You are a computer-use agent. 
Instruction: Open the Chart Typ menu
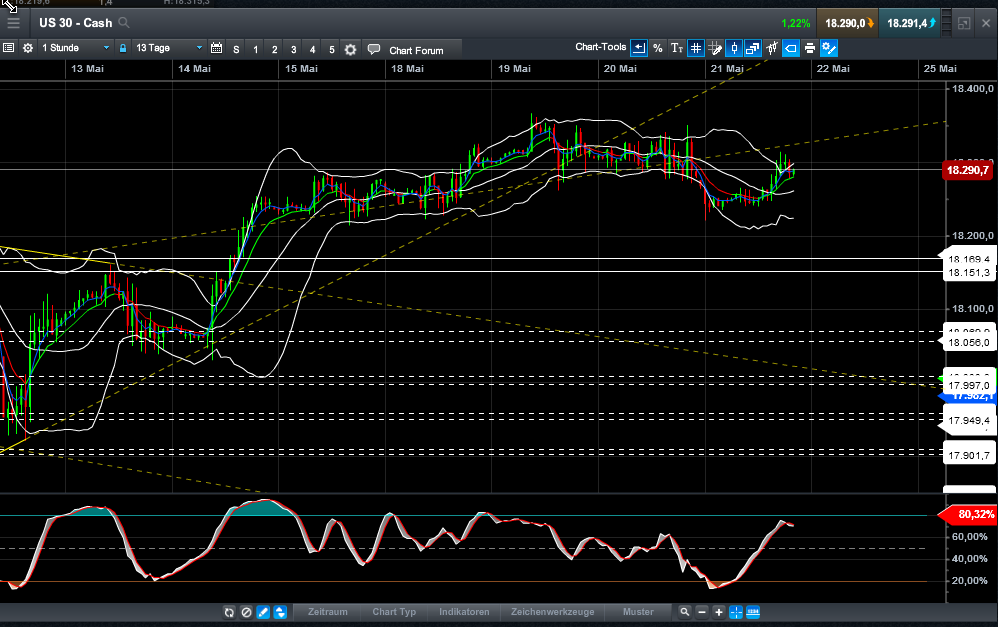394,612
